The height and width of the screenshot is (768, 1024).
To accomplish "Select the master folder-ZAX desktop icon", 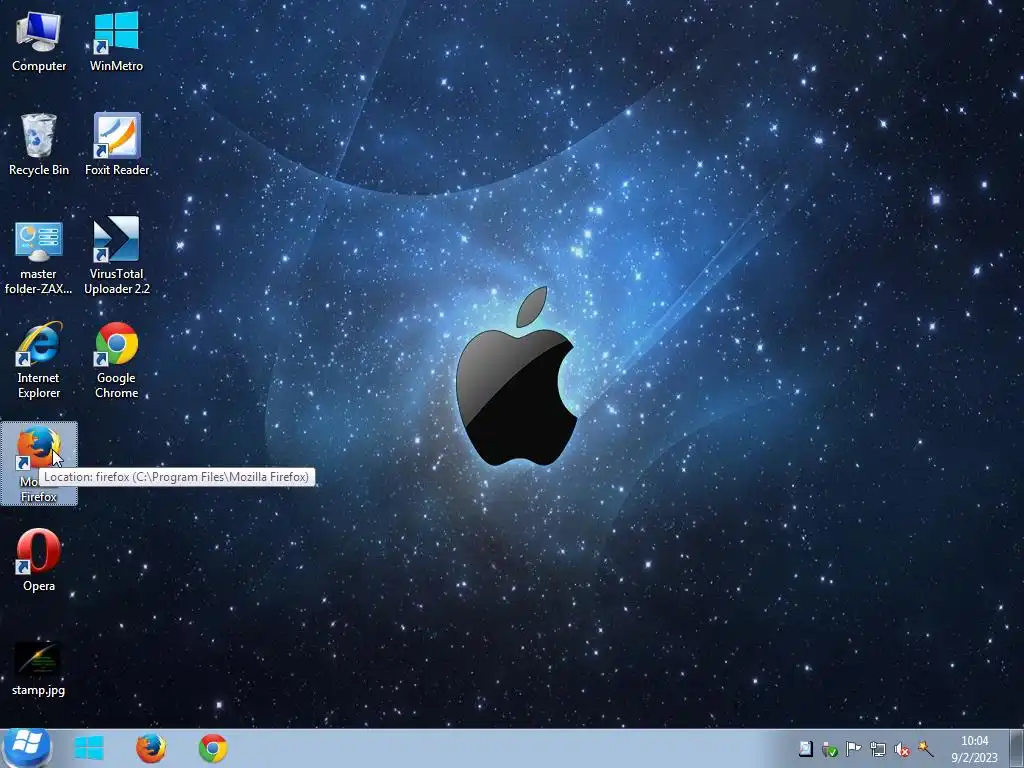I will [39, 257].
